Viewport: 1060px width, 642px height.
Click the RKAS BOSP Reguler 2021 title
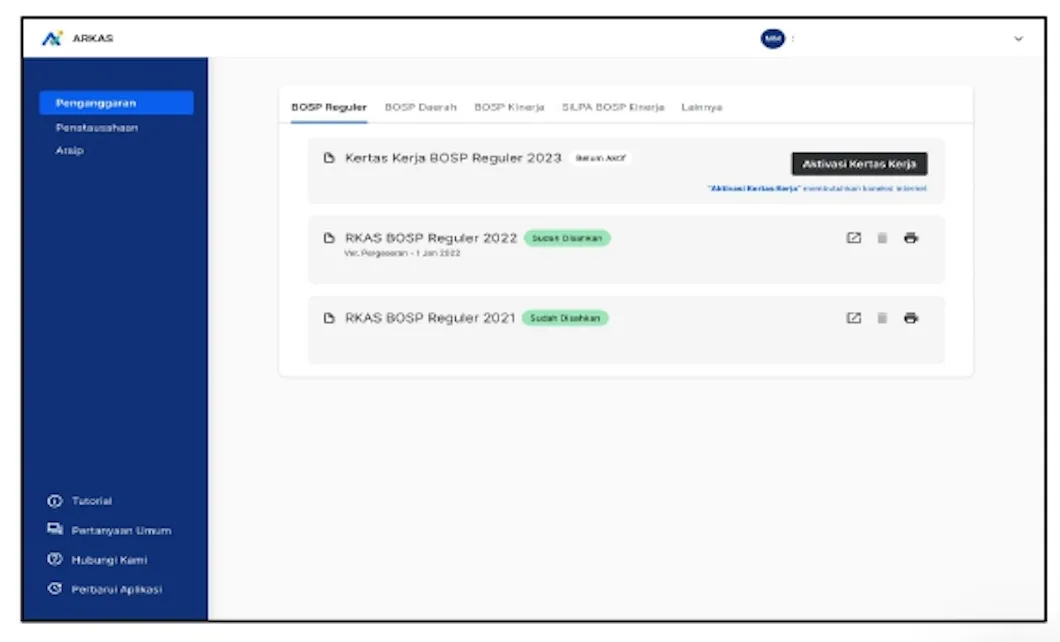pyautogui.click(x=430, y=318)
